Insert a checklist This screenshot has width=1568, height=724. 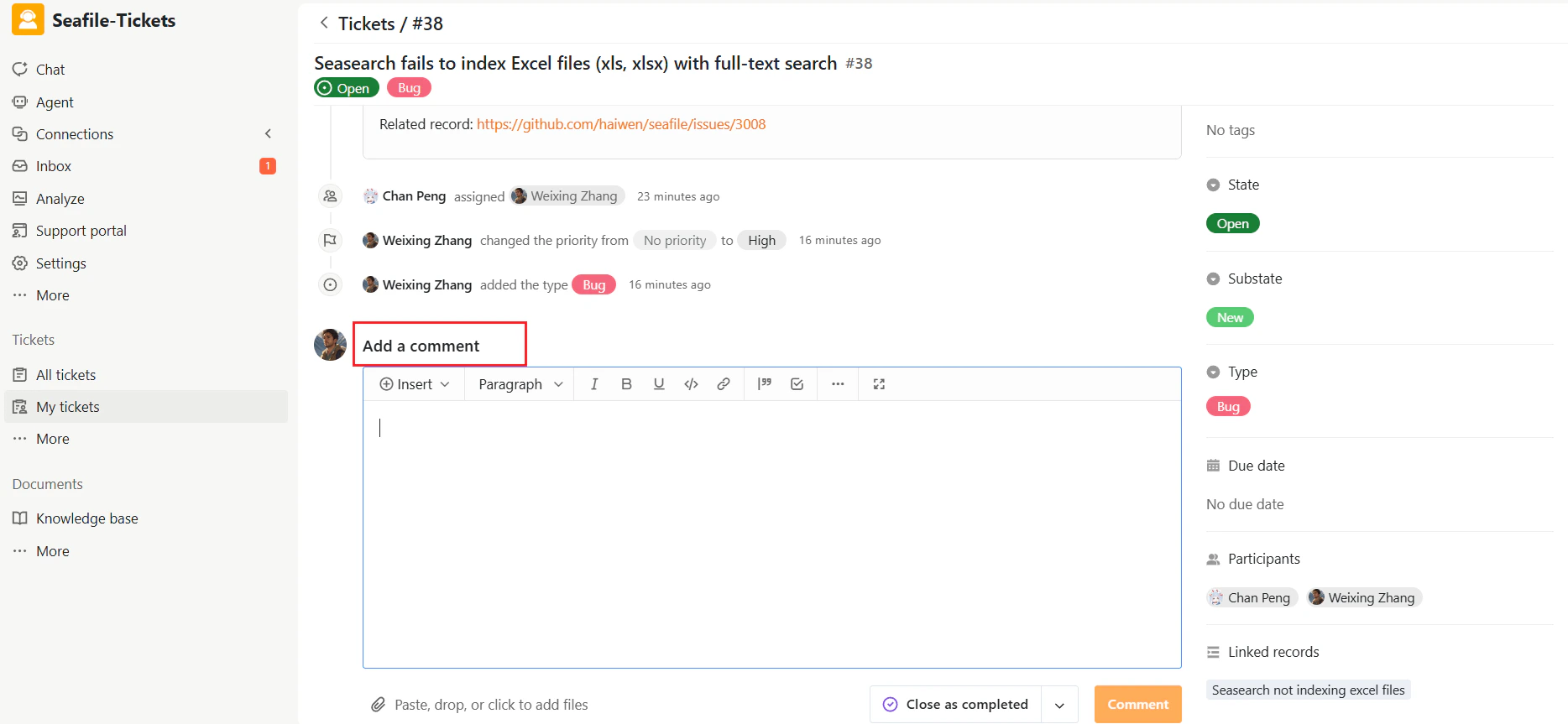pyautogui.click(x=797, y=384)
